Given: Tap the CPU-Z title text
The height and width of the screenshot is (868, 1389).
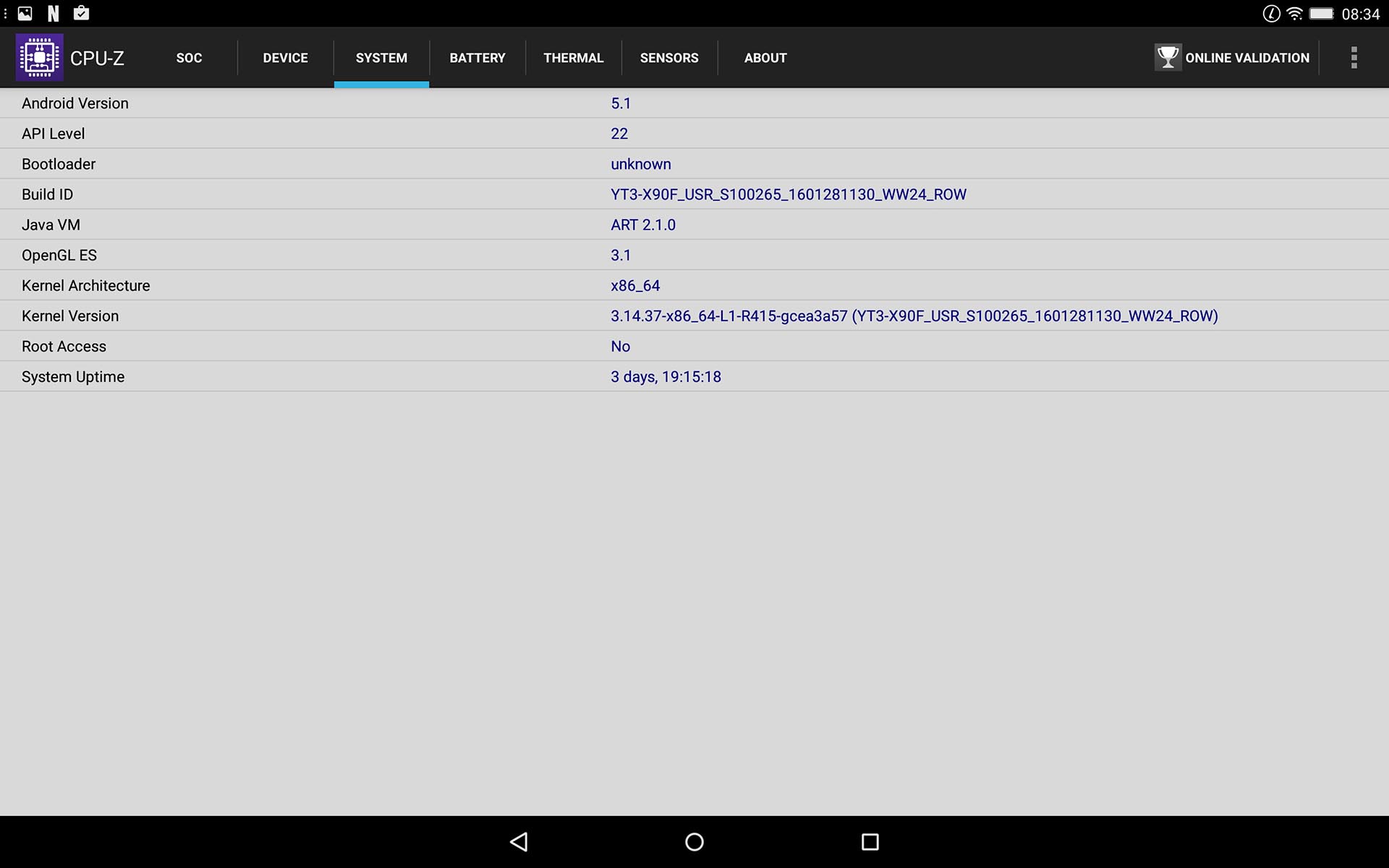Looking at the screenshot, I should (97, 58).
